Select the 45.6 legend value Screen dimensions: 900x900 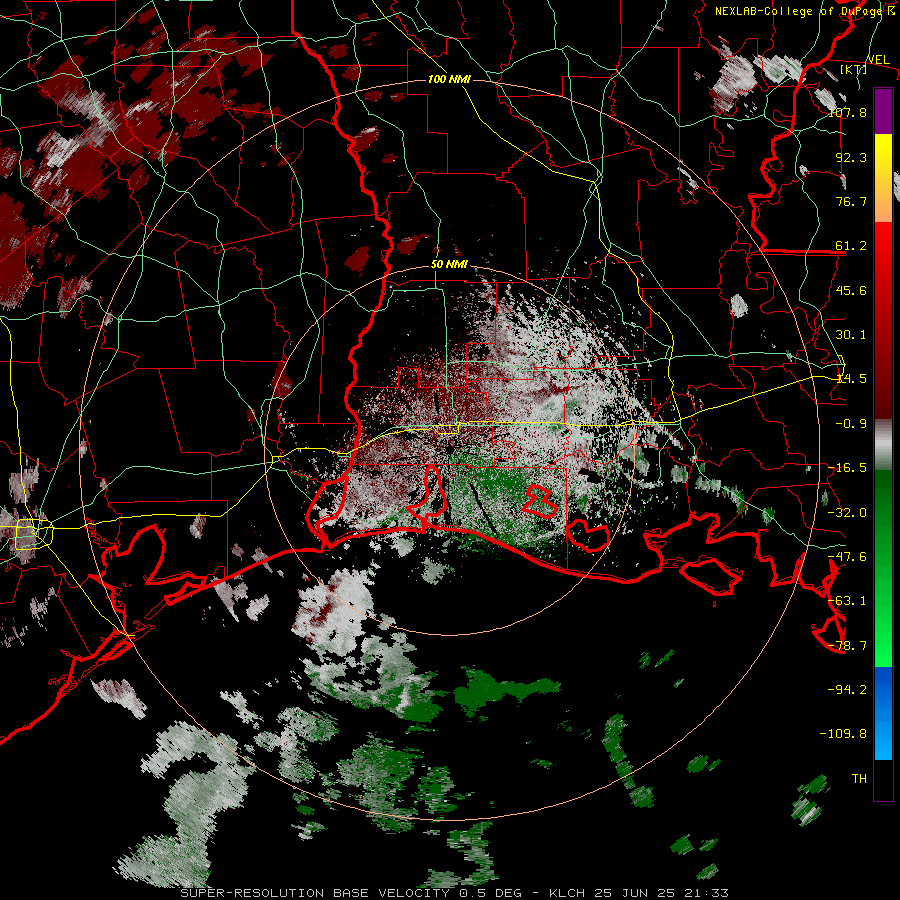(851, 290)
